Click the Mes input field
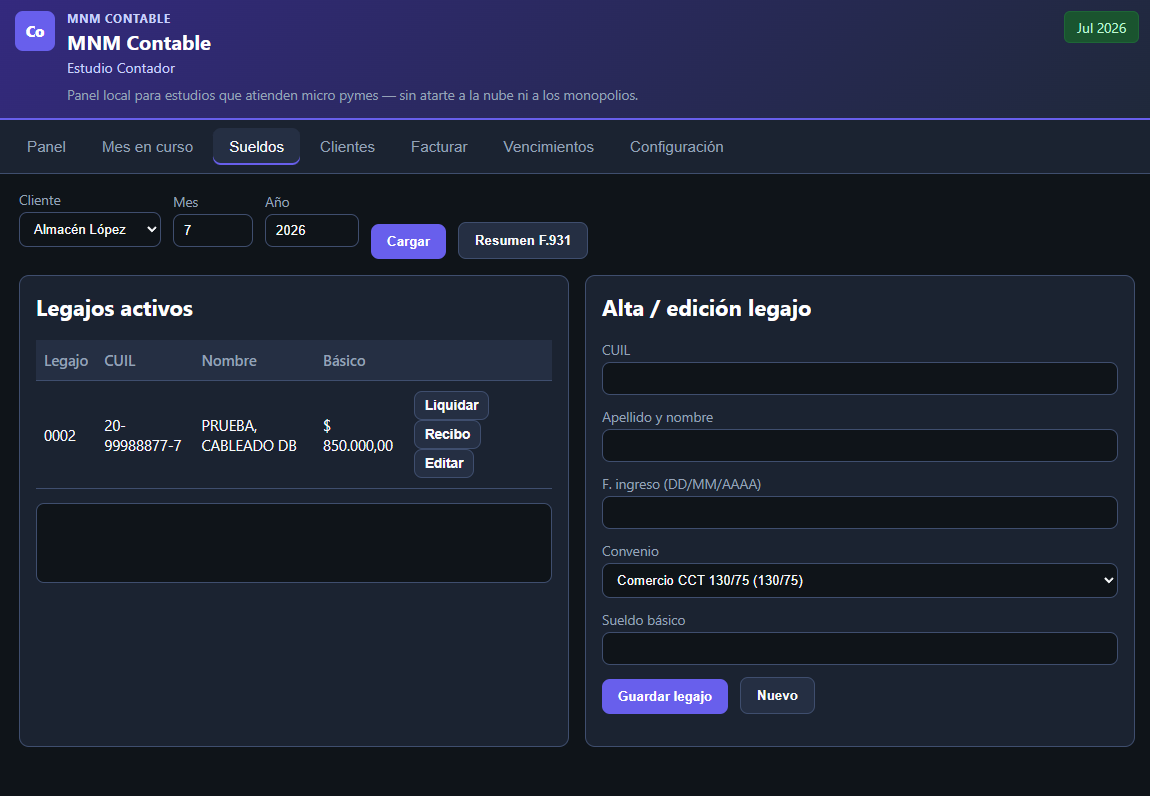1150x796 pixels. click(213, 230)
